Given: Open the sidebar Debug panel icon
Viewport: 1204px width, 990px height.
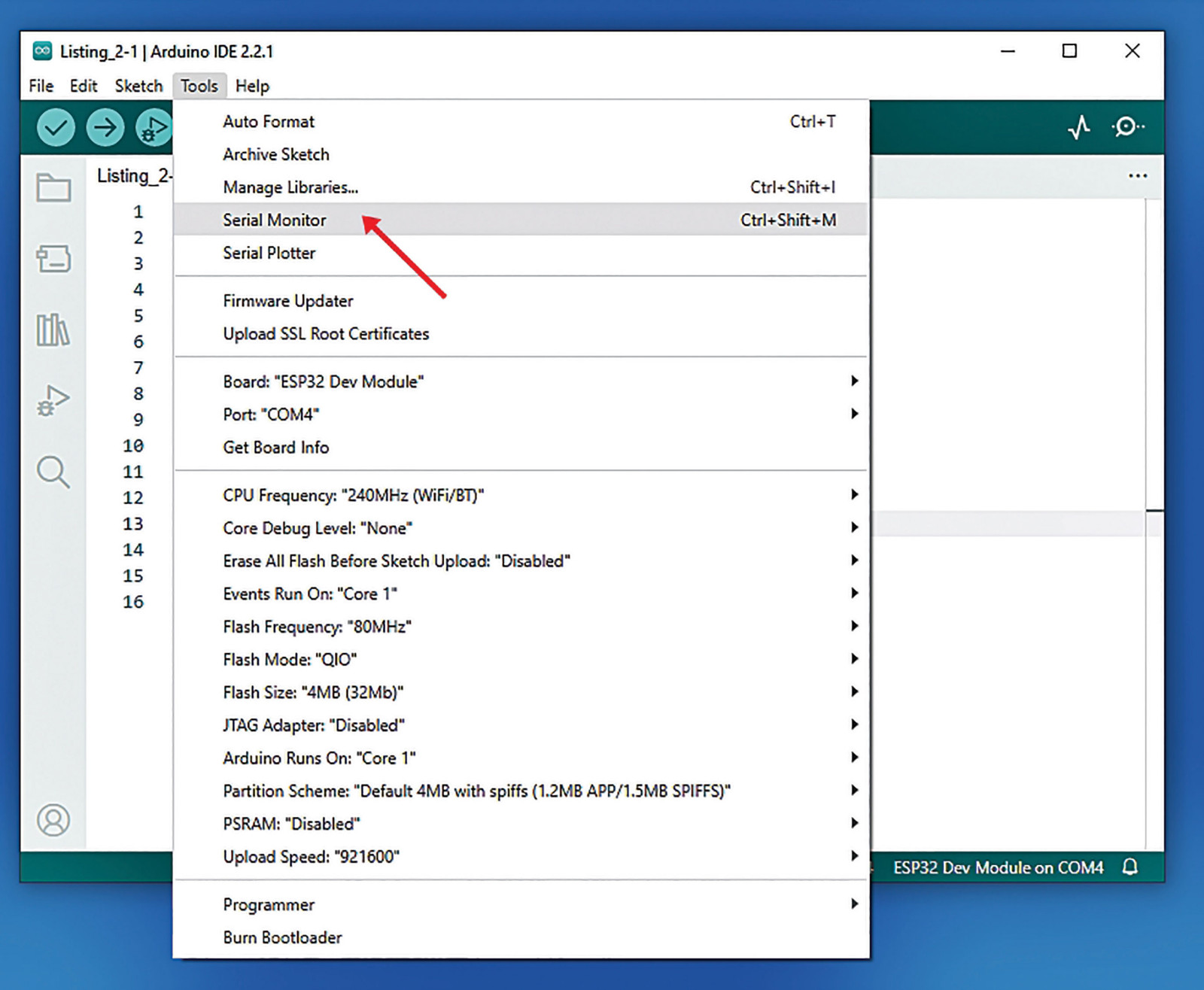Looking at the screenshot, I should tap(53, 400).
